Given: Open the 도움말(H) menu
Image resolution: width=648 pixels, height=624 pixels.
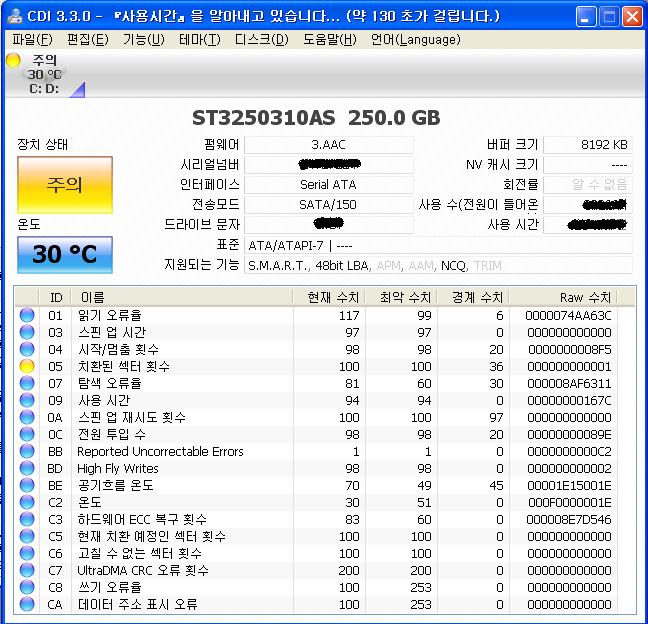Looking at the screenshot, I should [x=329, y=40].
